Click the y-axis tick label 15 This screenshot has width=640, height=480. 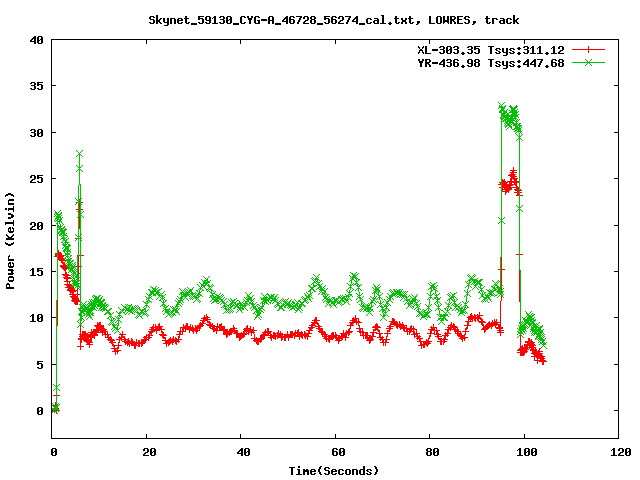36,271
